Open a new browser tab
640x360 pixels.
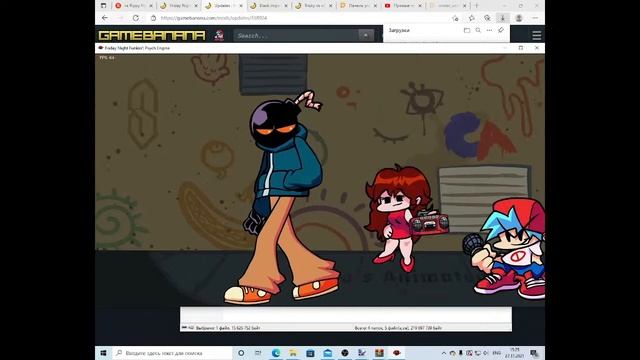(476, 6)
